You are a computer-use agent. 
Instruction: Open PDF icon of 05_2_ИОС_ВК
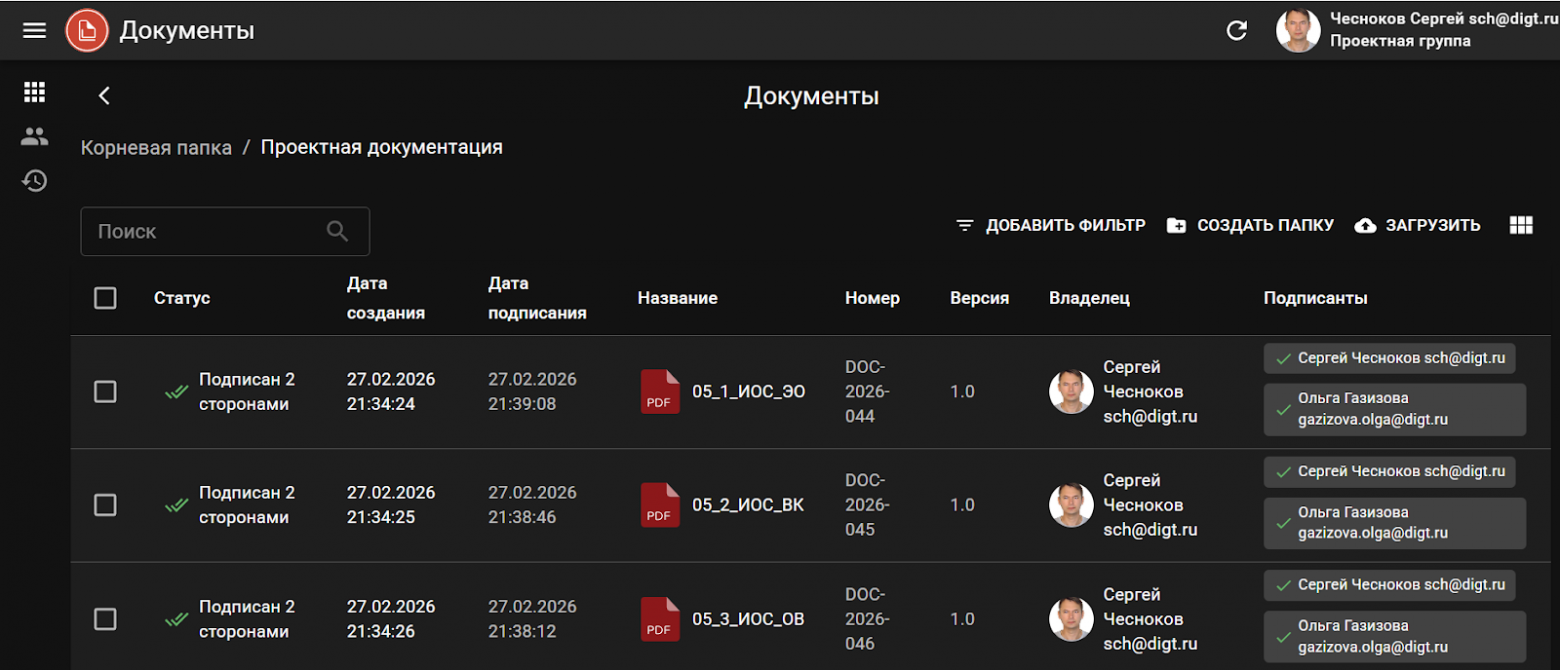point(659,505)
